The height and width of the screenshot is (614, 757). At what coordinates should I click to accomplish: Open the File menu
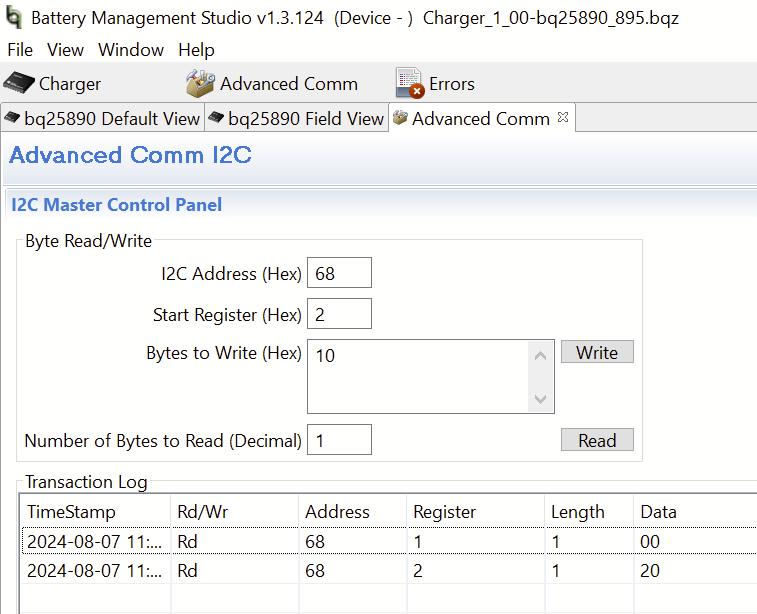tap(19, 50)
